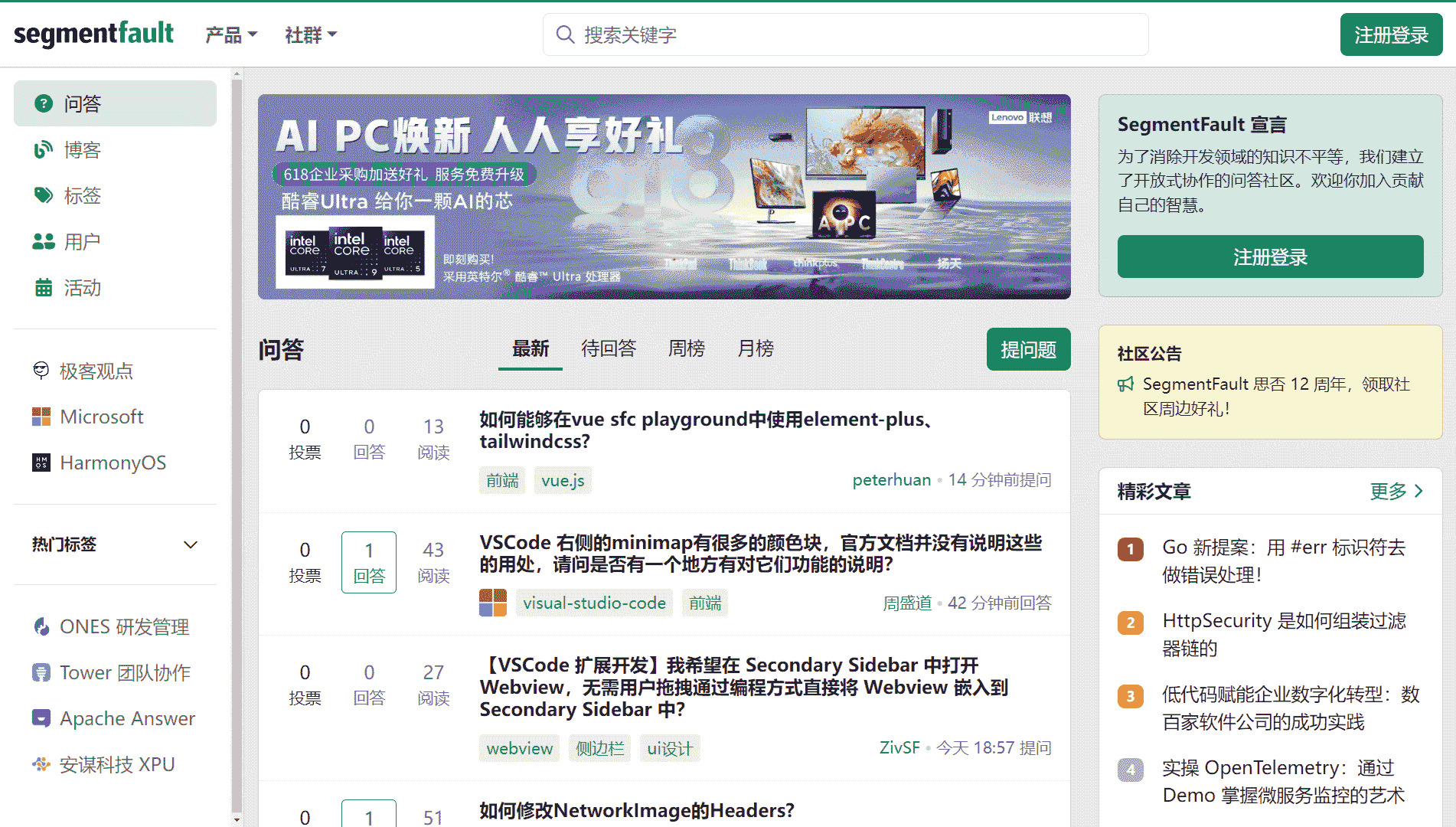The image size is (1456, 827).
Task: Click the 用户 users icon
Action: click(x=44, y=241)
